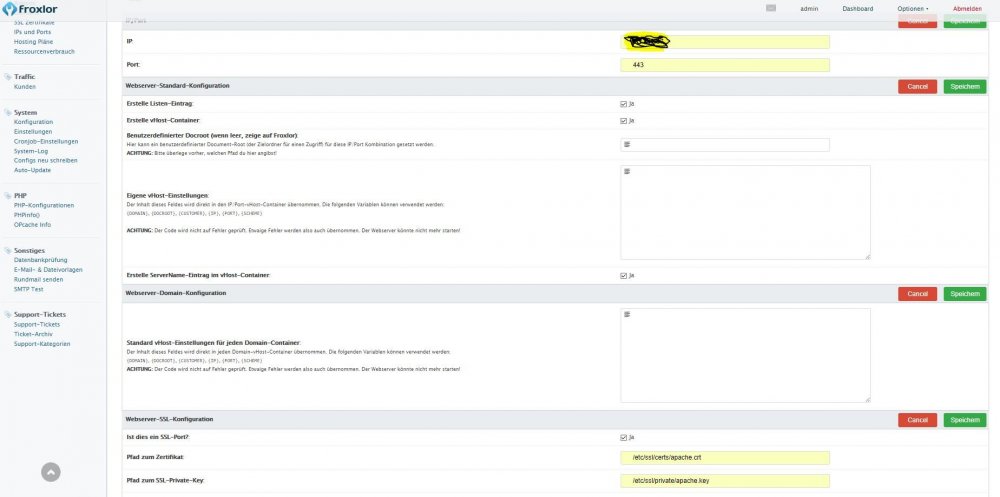
Task: Open Cronjob-Einstellungen in sidebar
Action: coord(45,142)
